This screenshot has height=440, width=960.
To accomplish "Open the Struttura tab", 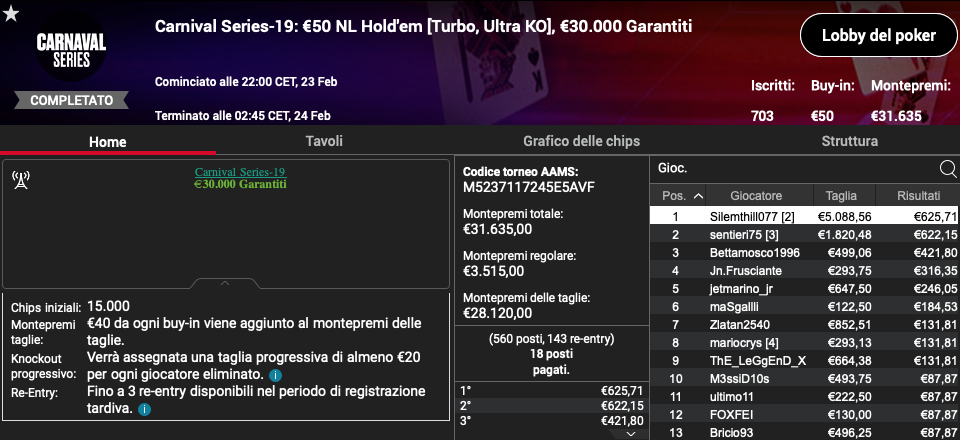I will tap(849, 141).
